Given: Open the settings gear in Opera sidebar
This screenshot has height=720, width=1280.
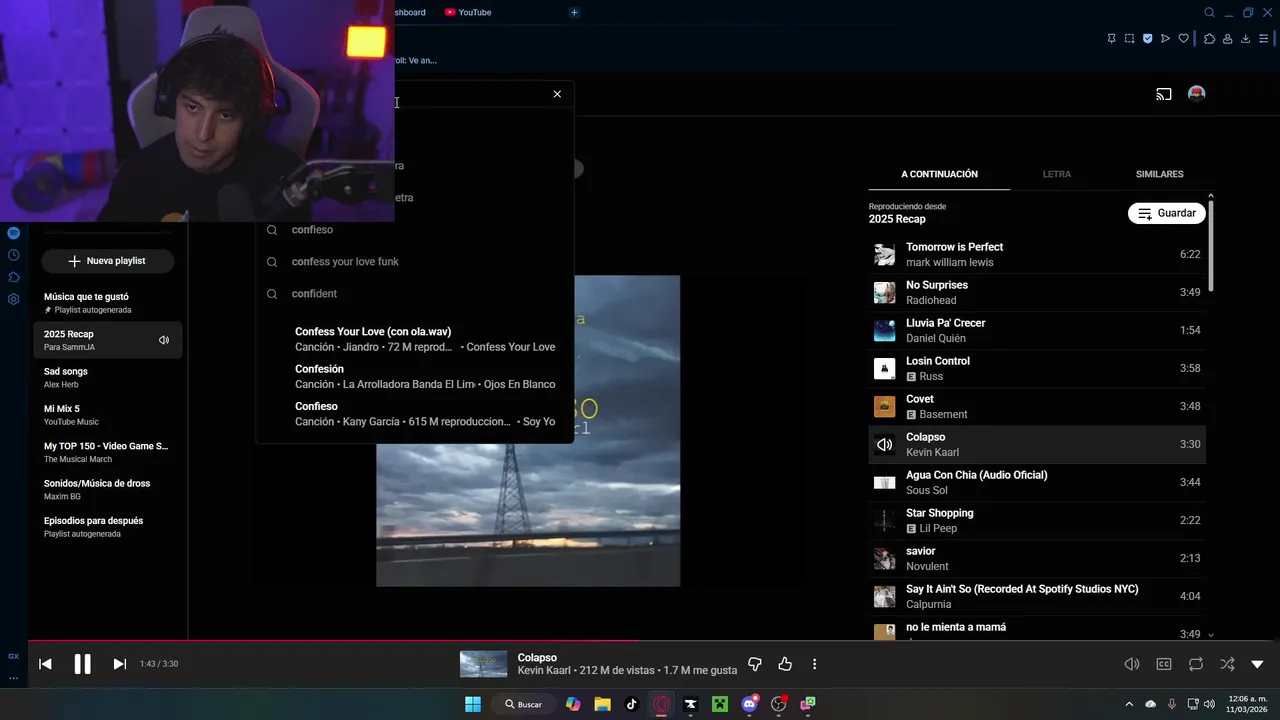Looking at the screenshot, I should (13, 299).
